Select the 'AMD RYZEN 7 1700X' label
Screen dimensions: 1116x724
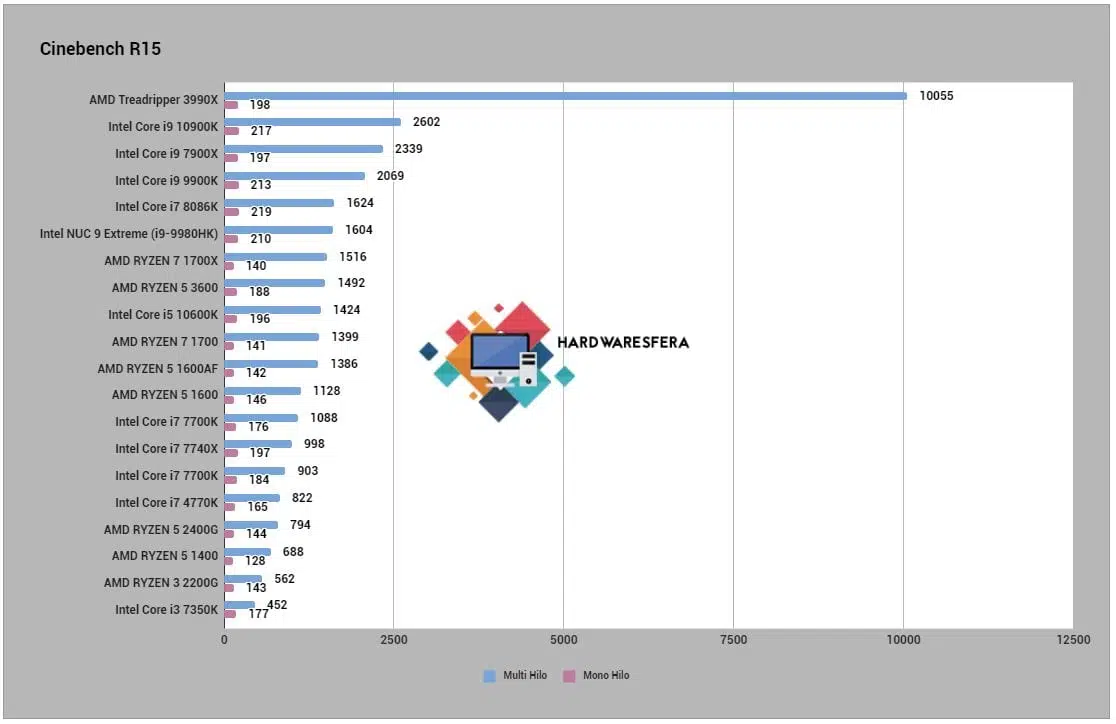click(162, 261)
